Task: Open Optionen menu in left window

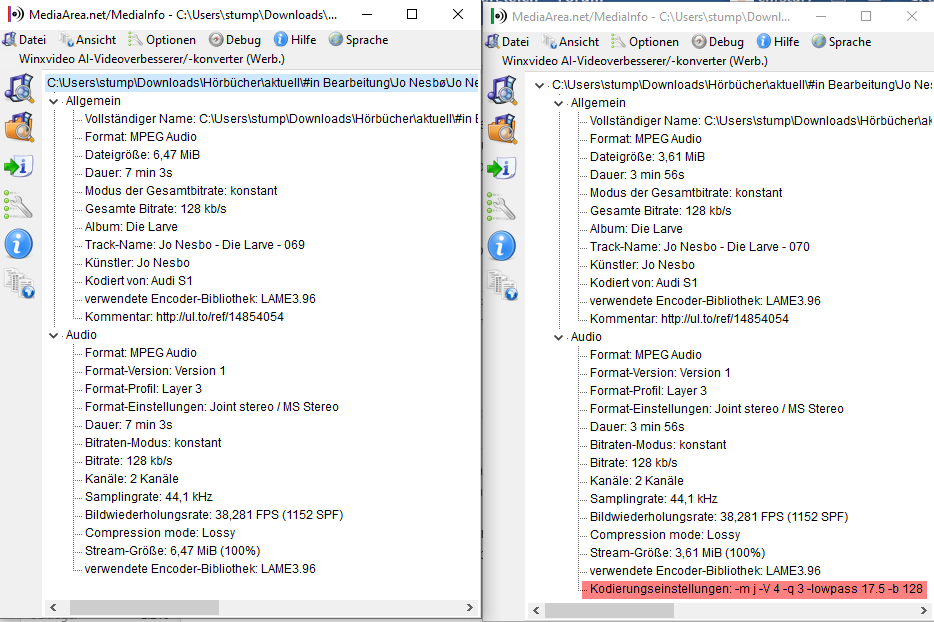Action: tap(162, 40)
